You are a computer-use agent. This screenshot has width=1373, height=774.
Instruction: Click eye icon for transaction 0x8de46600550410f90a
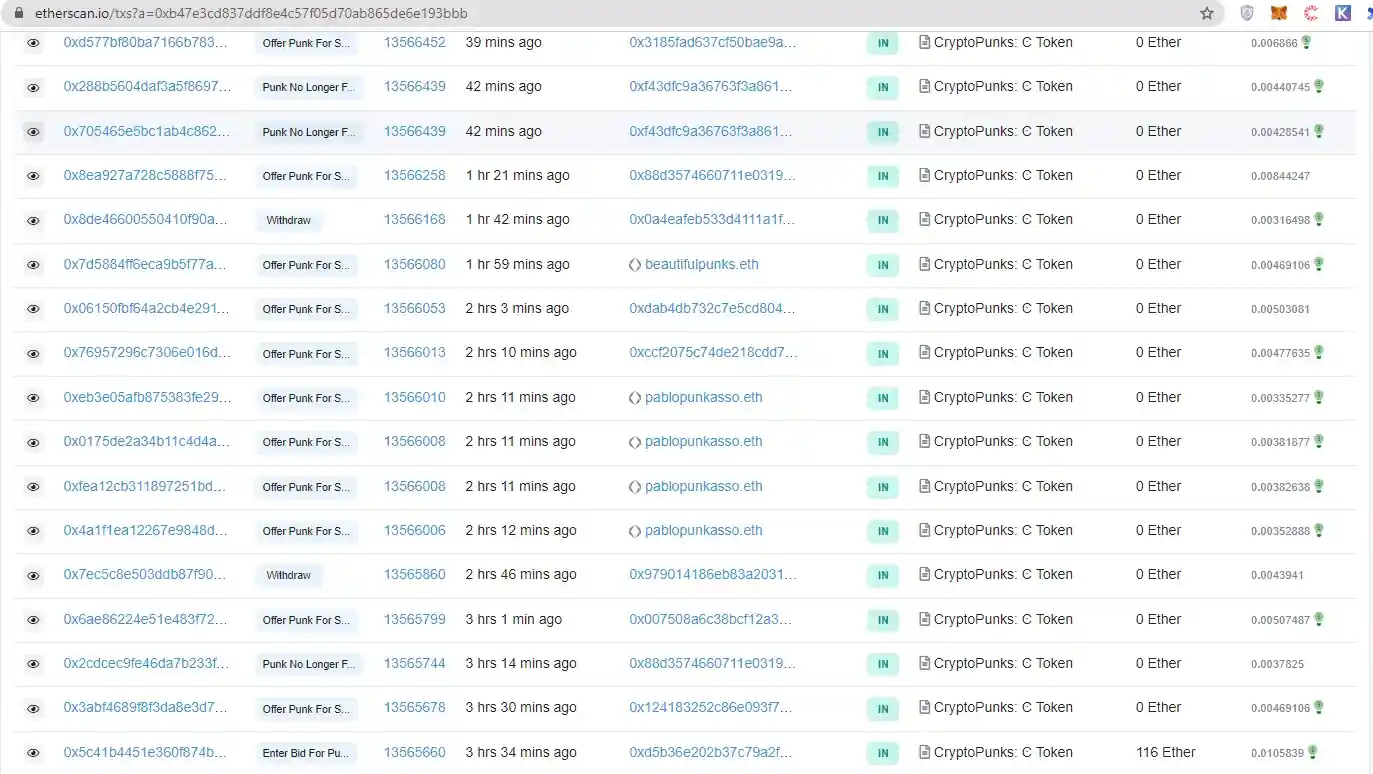pyautogui.click(x=33, y=220)
